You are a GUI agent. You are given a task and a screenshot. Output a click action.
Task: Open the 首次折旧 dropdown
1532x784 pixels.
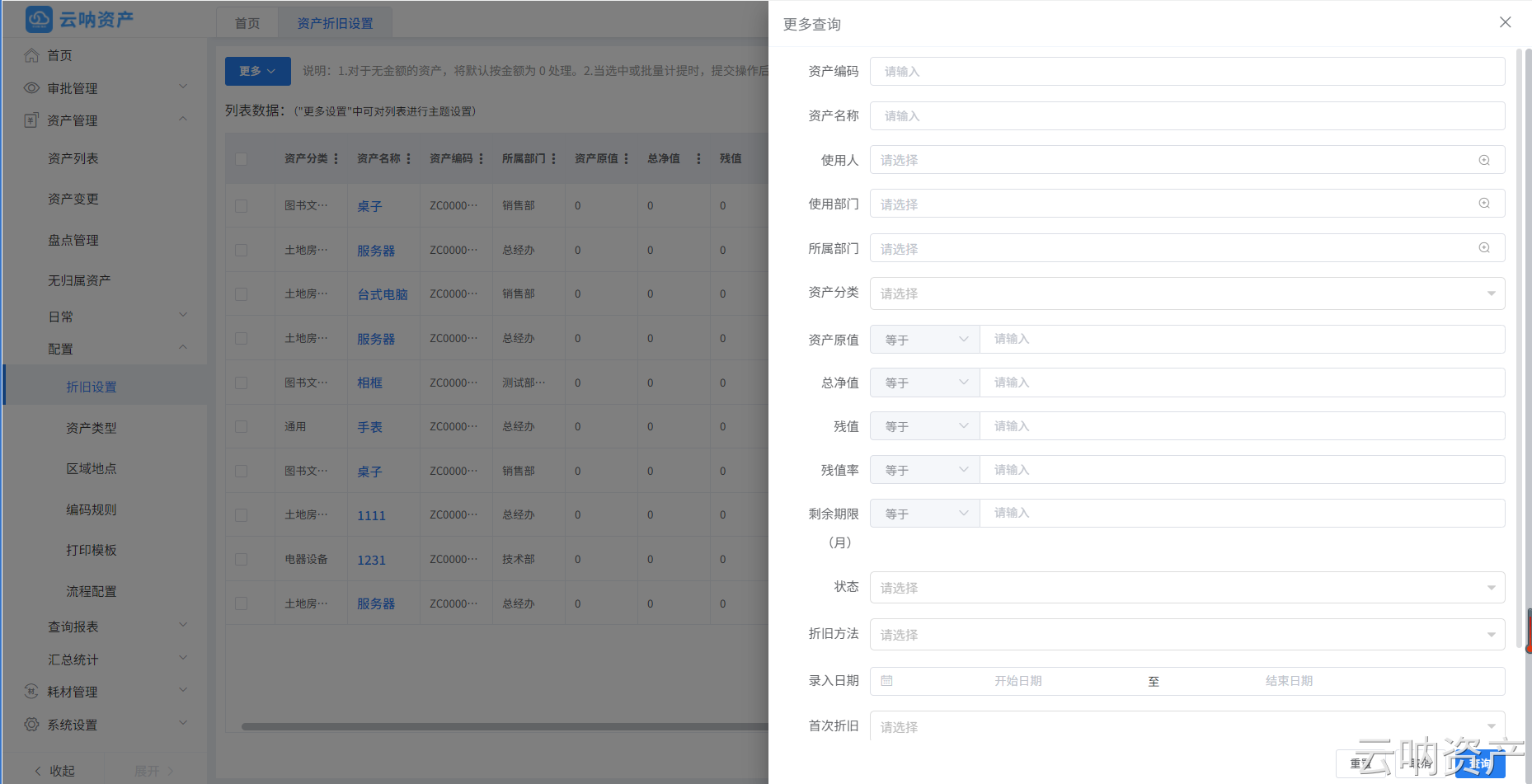click(1187, 726)
